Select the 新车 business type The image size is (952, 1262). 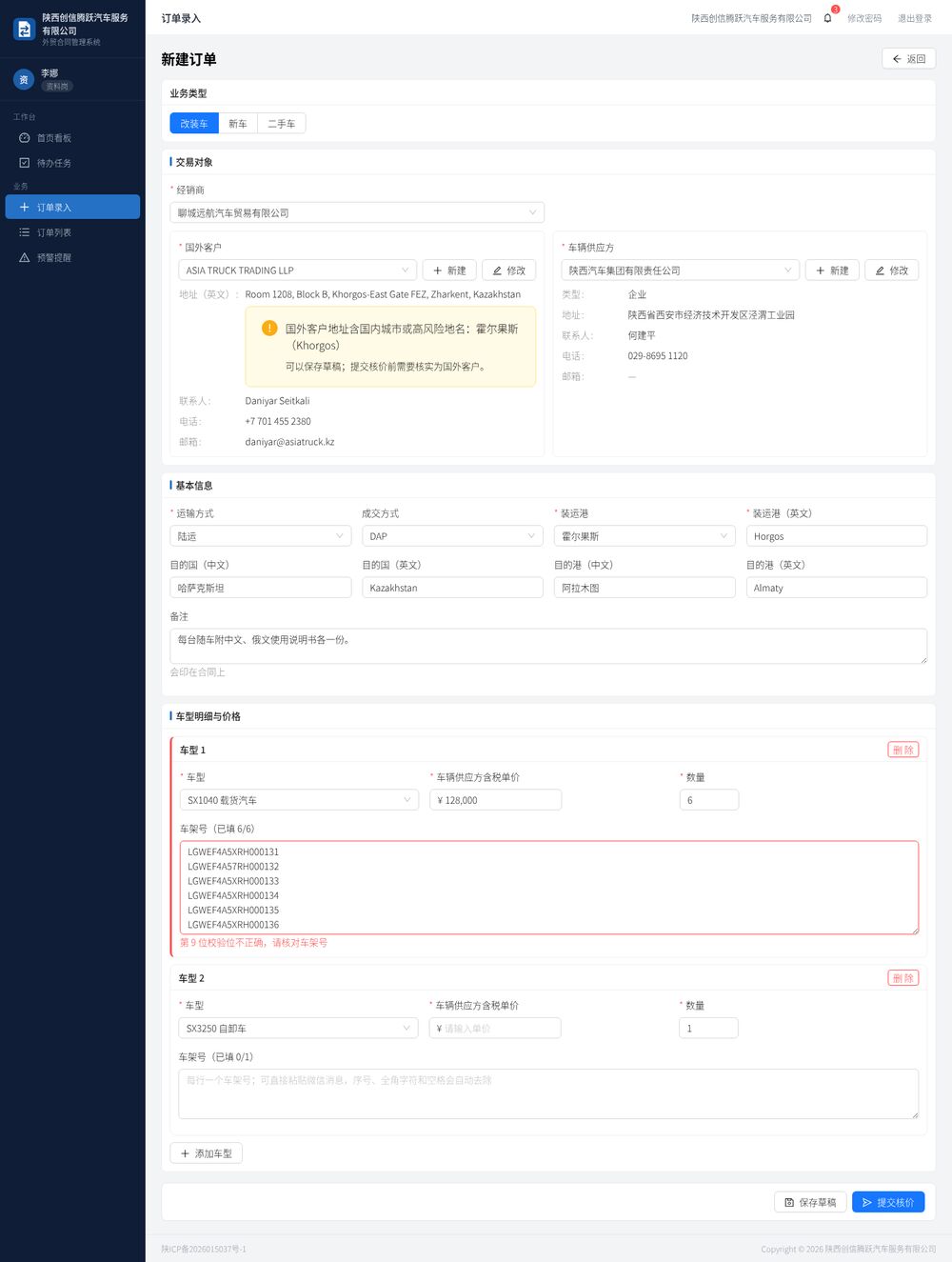tap(238, 124)
